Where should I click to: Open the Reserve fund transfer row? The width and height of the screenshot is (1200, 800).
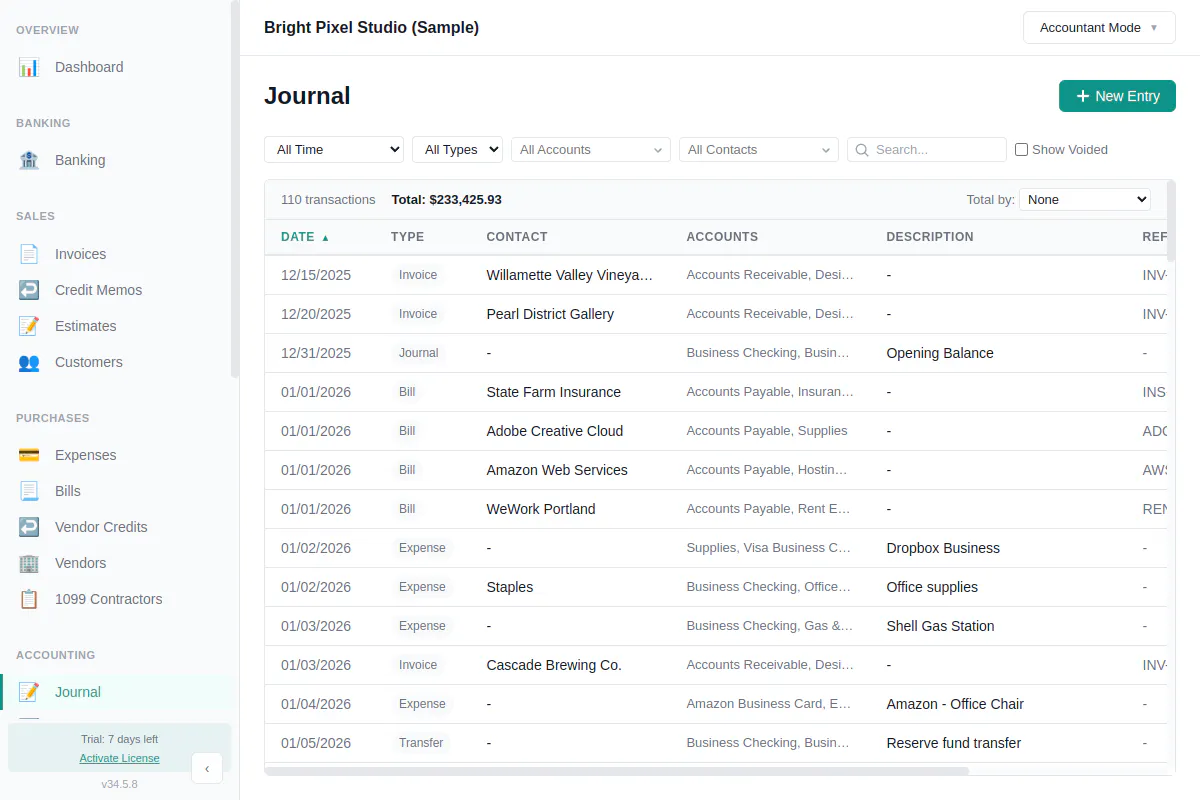coord(716,743)
